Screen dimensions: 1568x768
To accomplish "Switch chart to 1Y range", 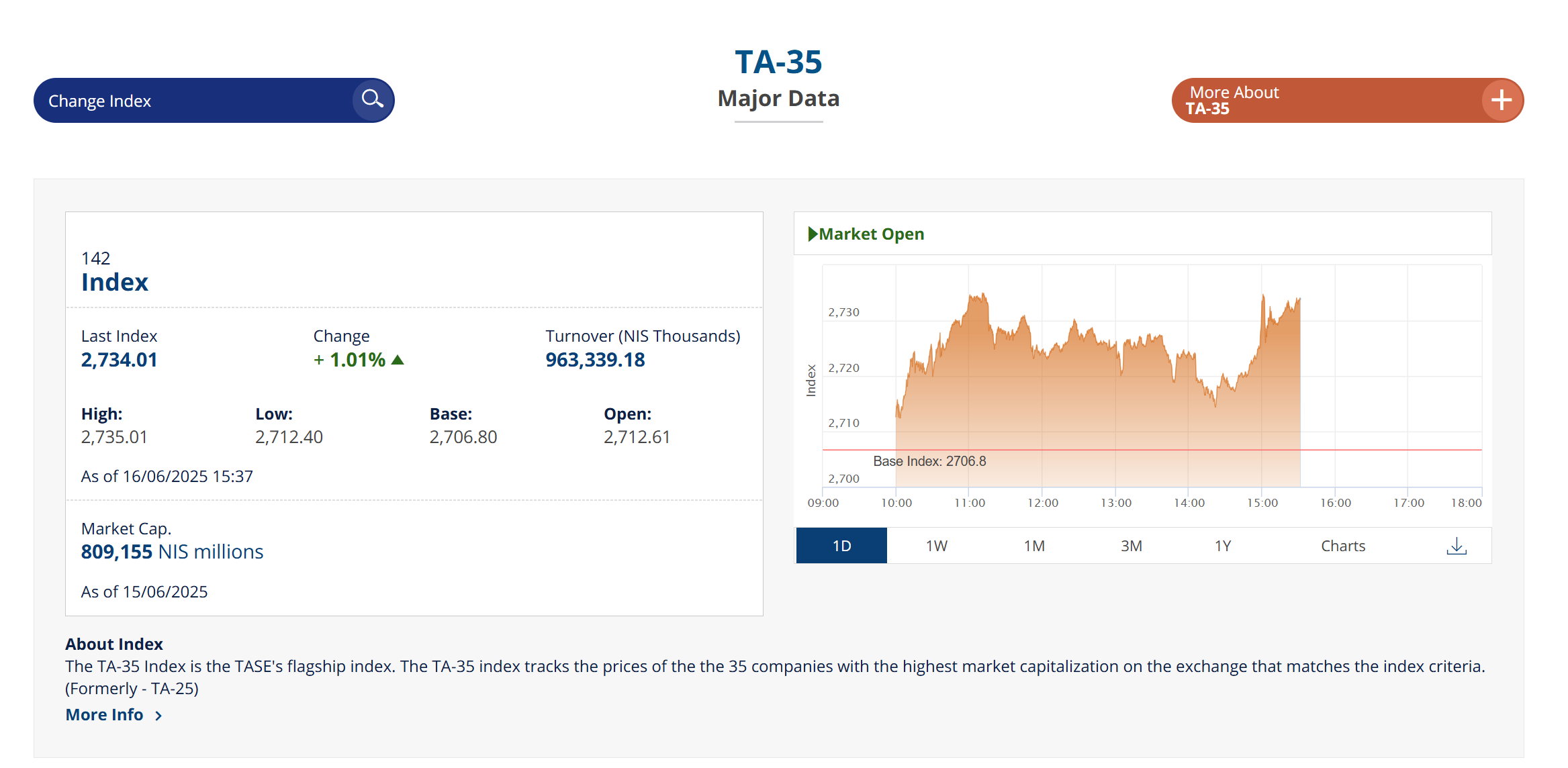I will tap(1223, 546).
